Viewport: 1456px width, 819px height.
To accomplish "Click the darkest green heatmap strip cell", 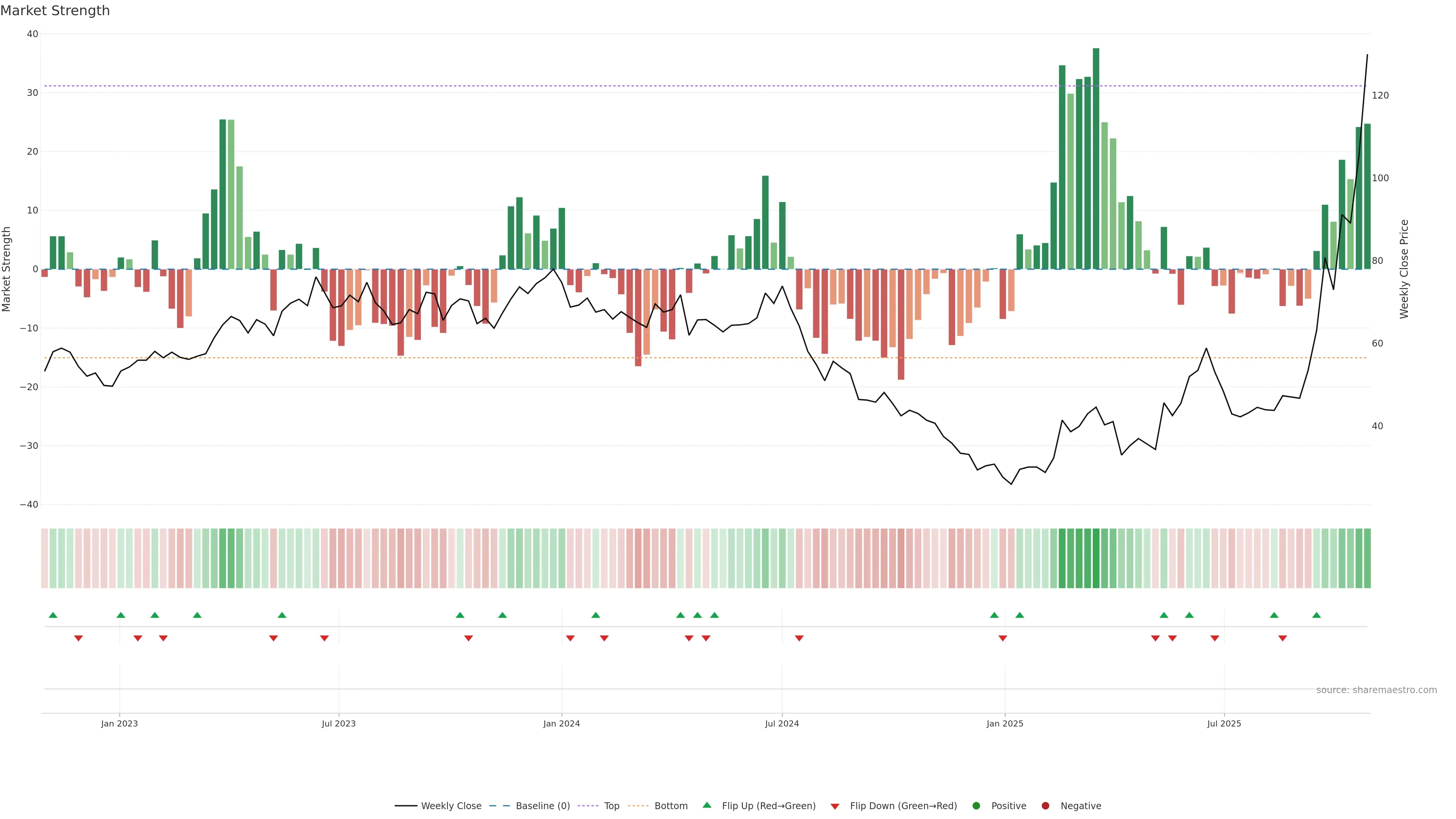I will (x=1096, y=559).
